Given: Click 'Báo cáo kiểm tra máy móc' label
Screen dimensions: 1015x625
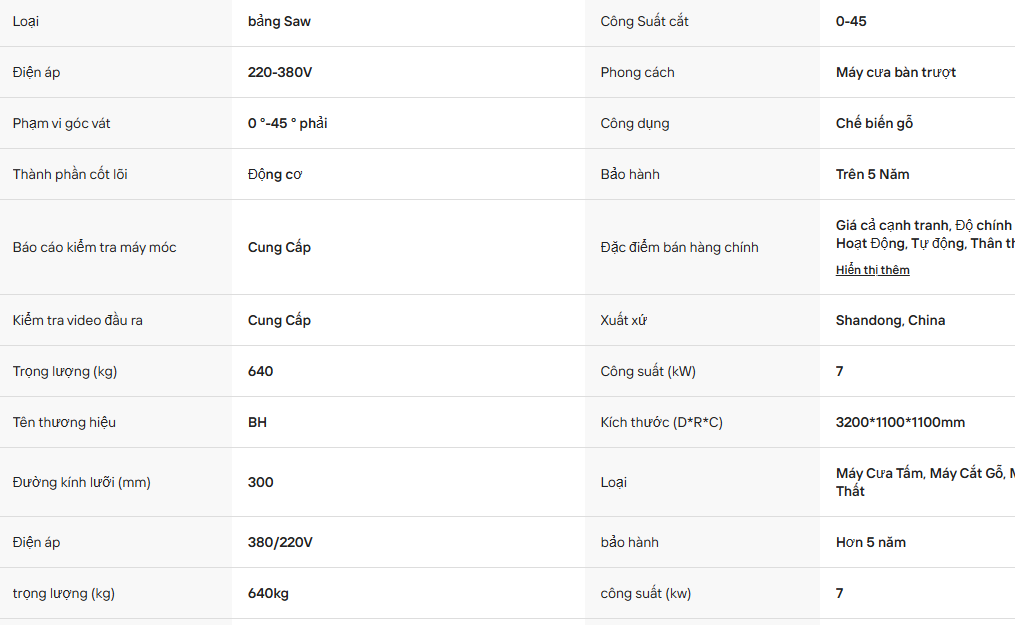Looking at the screenshot, I should [95, 247].
